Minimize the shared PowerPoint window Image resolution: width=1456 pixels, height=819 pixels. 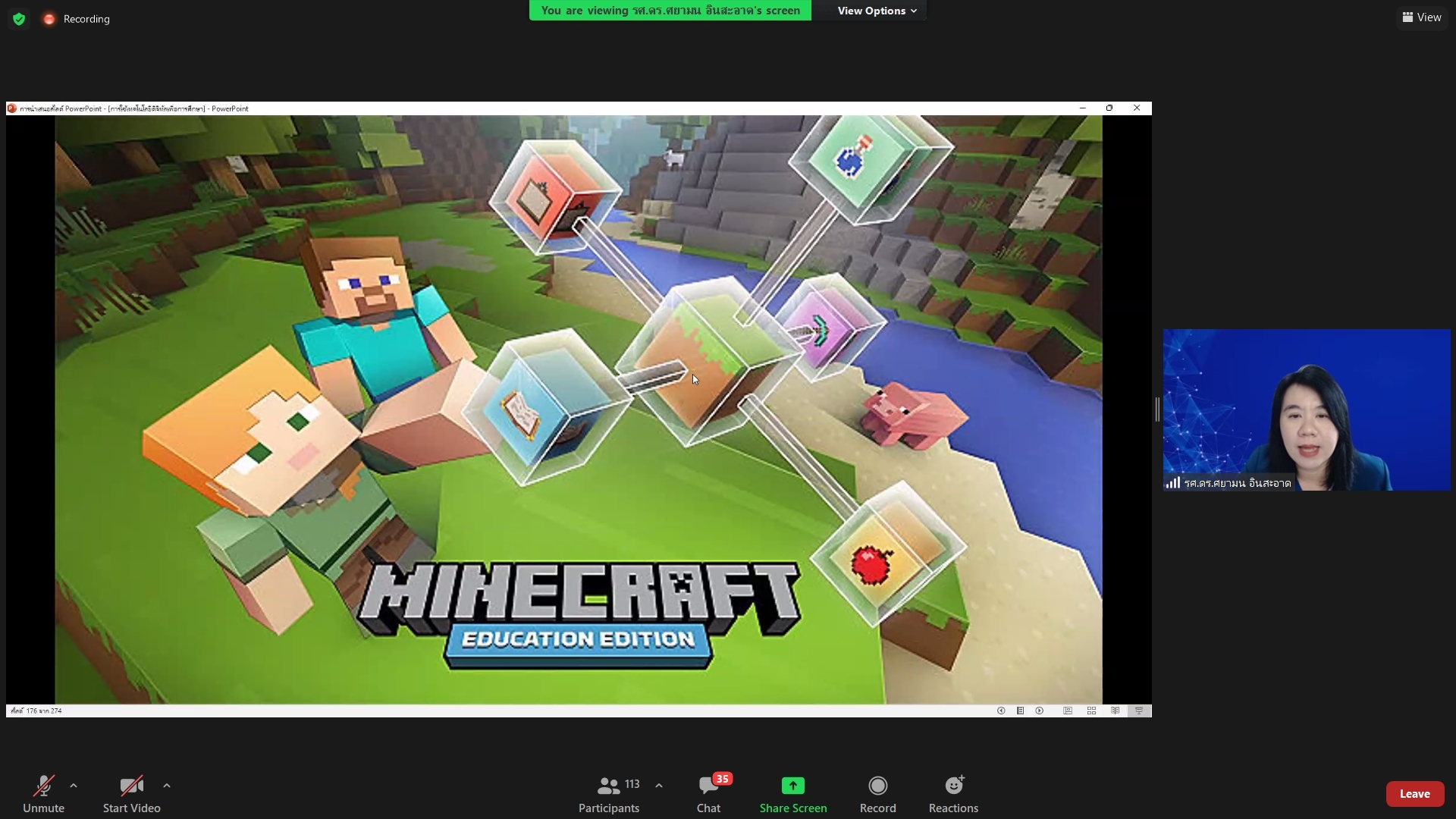1083,108
